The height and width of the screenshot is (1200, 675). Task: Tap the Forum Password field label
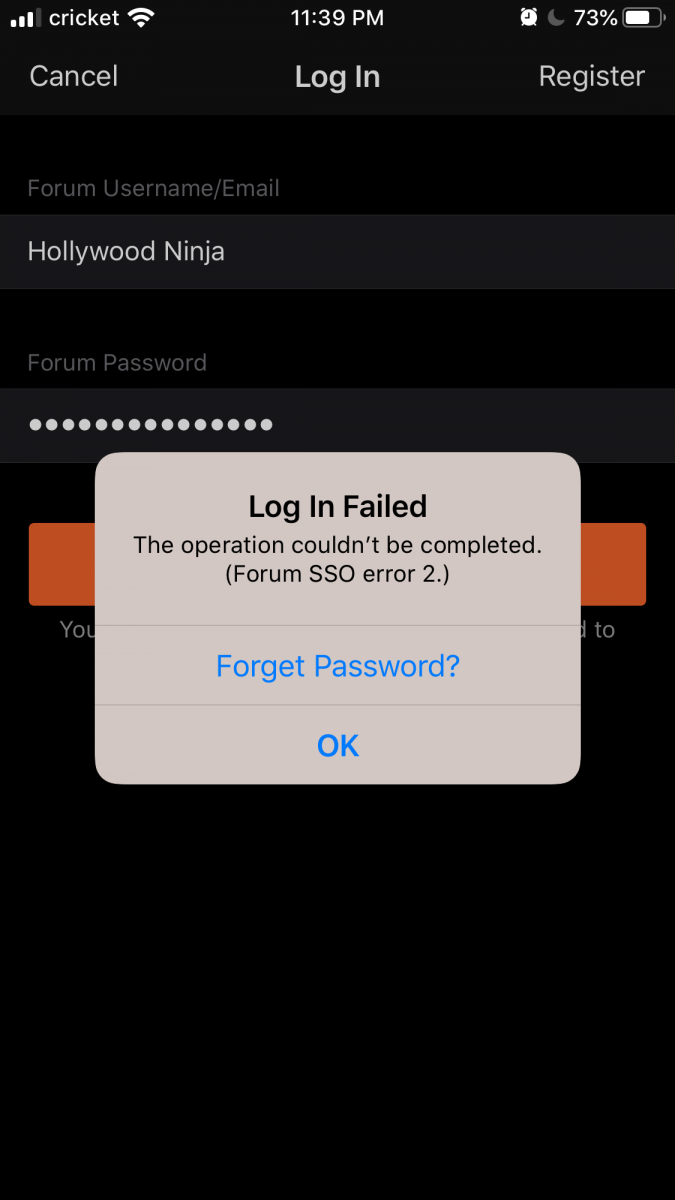coord(117,362)
